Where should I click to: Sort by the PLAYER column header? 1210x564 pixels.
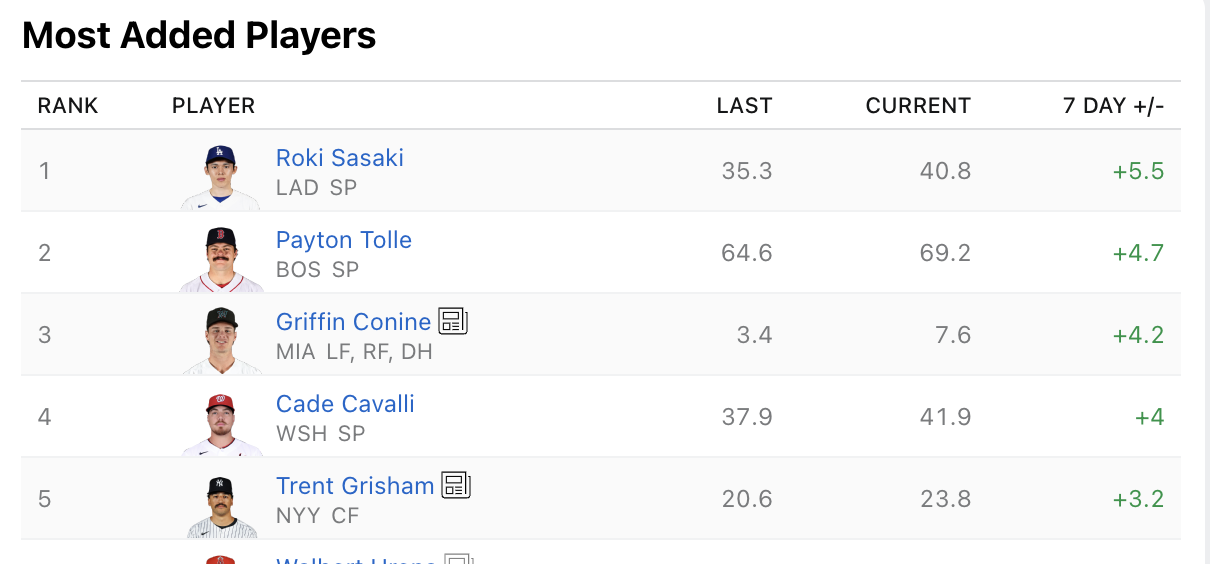click(214, 106)
